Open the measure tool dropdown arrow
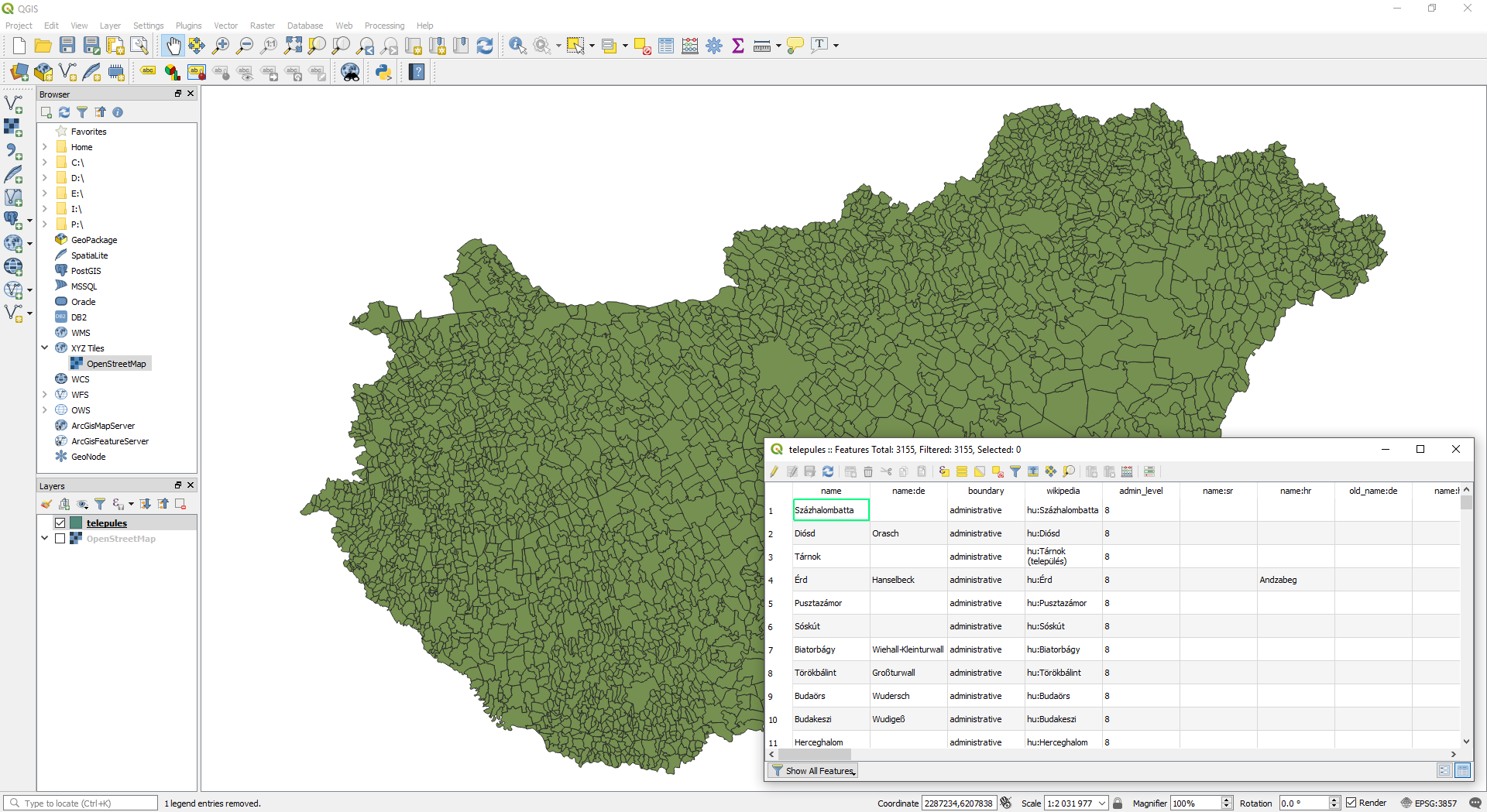Viewport: 1487px width, 812px height. coord(778,46)
